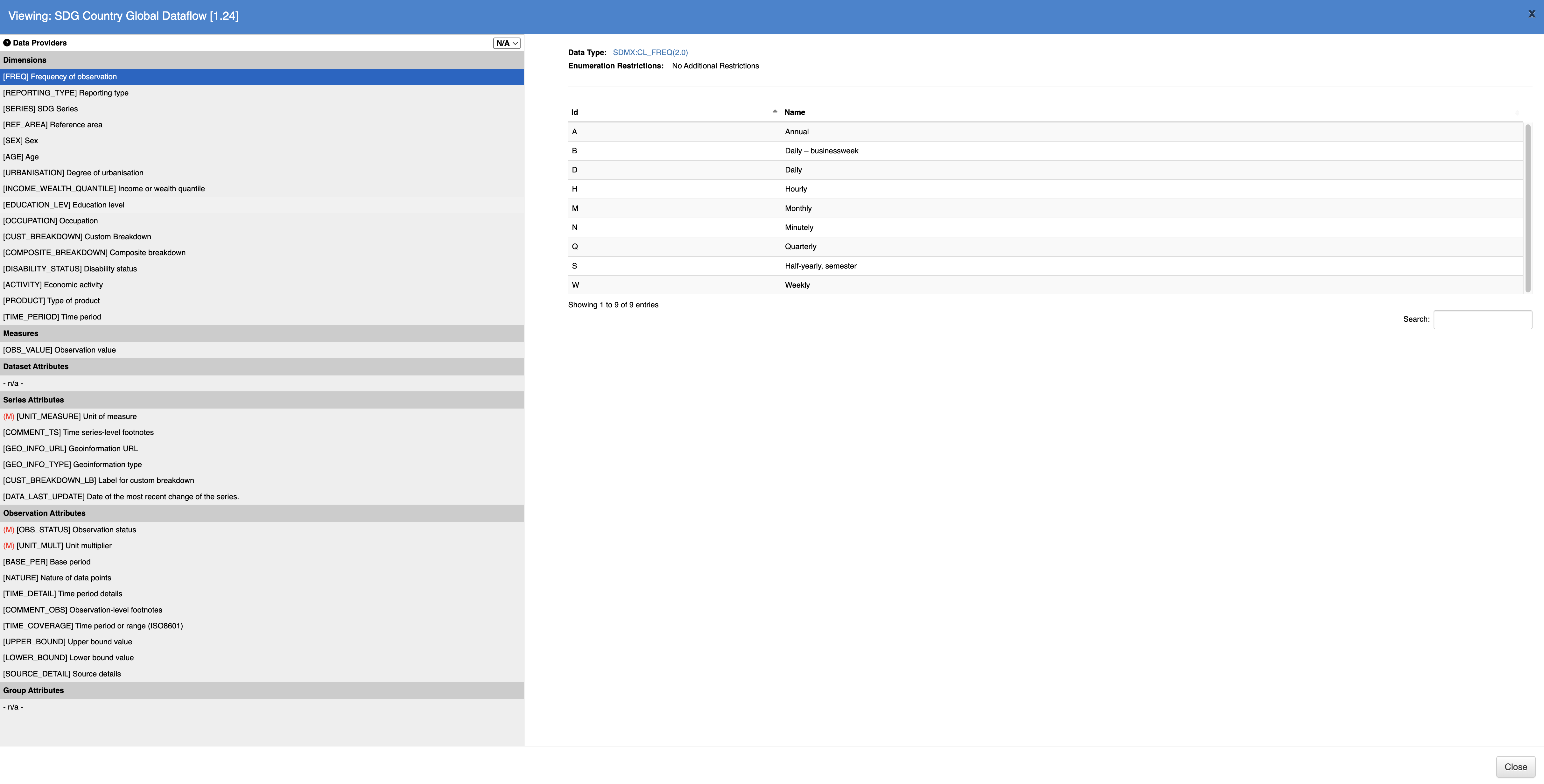Select [UNIT_MEASURE] Unit of measure attribute

(x=262, y=416)
